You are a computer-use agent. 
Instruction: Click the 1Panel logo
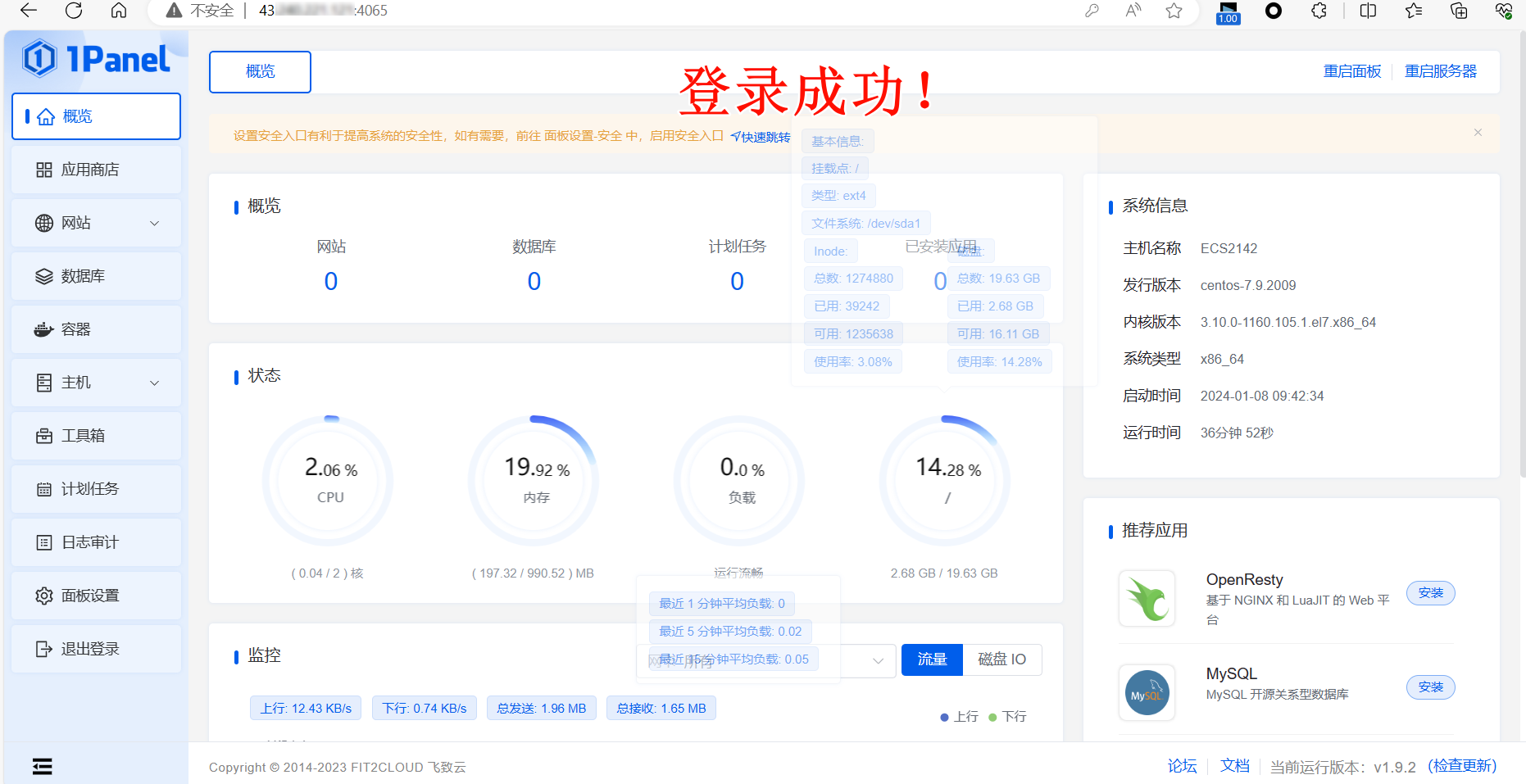pos(96,59)
